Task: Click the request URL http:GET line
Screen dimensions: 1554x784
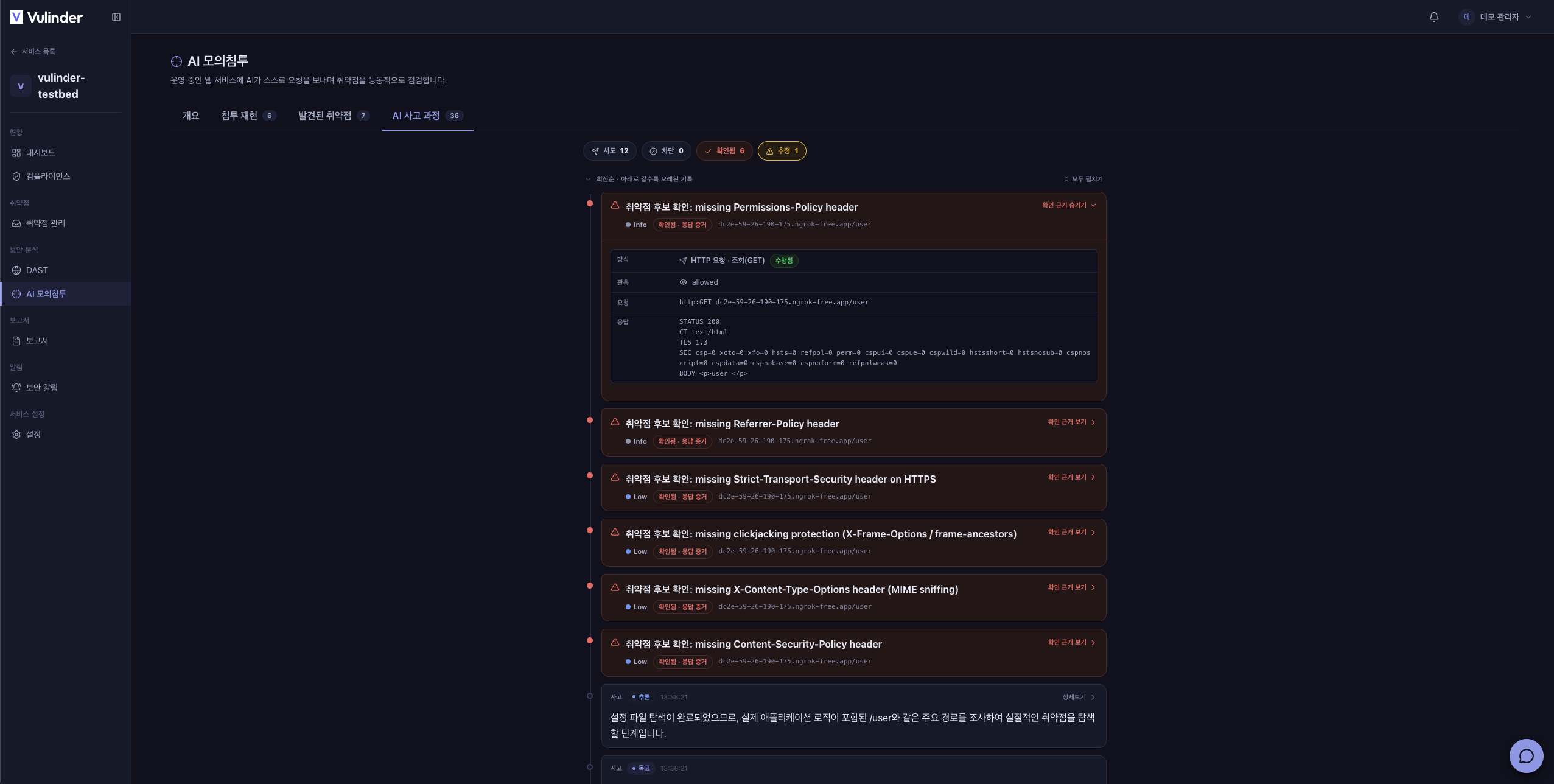Action: click(x=774, y=302)
